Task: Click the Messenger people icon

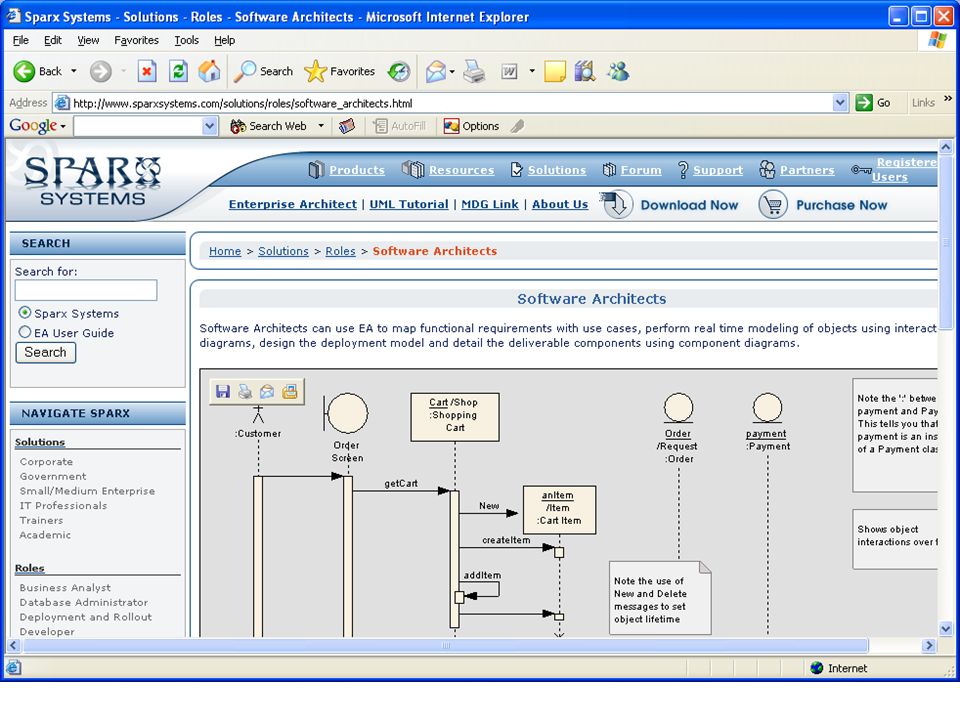Action: [618, 72]
